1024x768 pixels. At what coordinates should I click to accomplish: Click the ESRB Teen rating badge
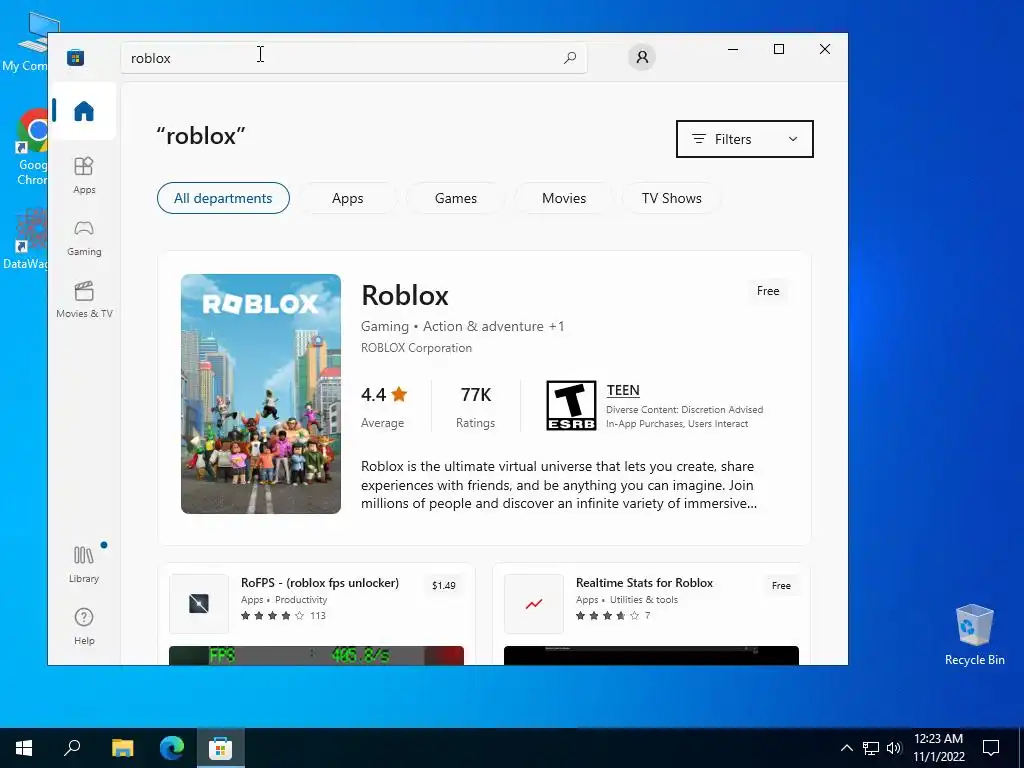571,406
